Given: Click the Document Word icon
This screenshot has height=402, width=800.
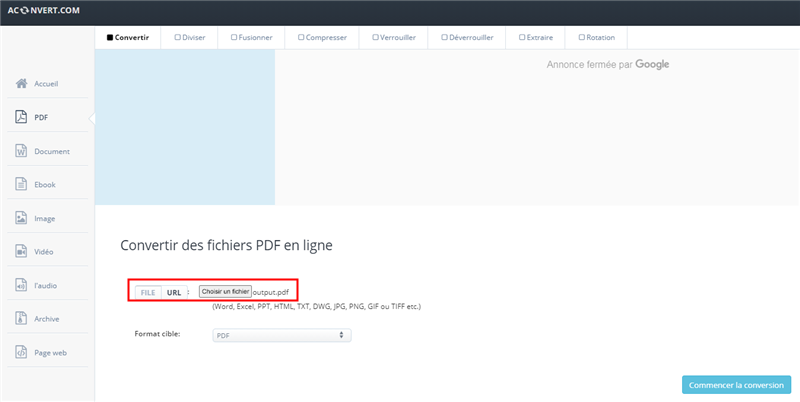Looking at the screenshot, I should pos(21,151).
